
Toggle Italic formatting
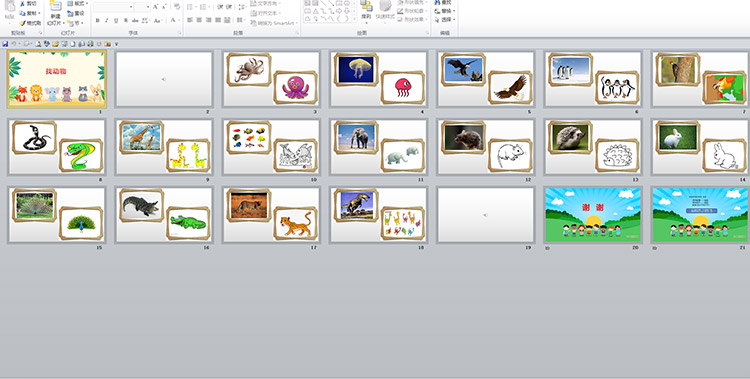106,20
